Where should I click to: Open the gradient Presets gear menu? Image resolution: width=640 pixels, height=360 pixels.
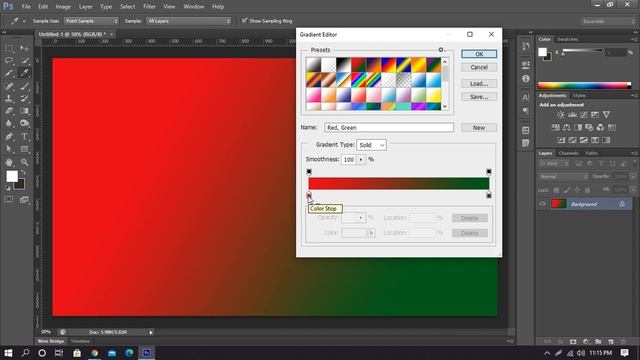click(441, 50)
